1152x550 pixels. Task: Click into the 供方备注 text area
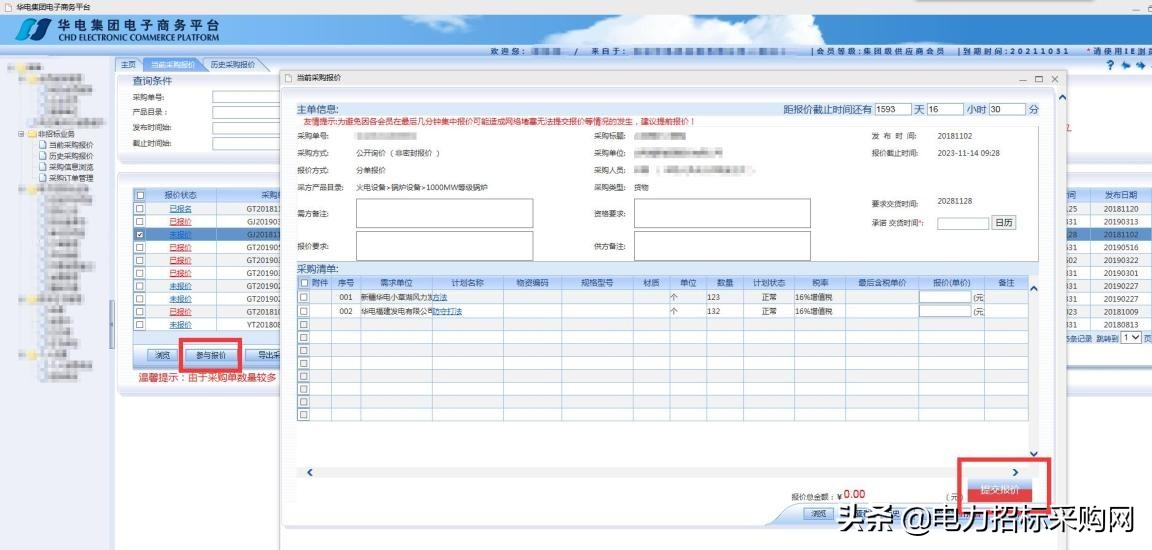[x=722, y=246]
